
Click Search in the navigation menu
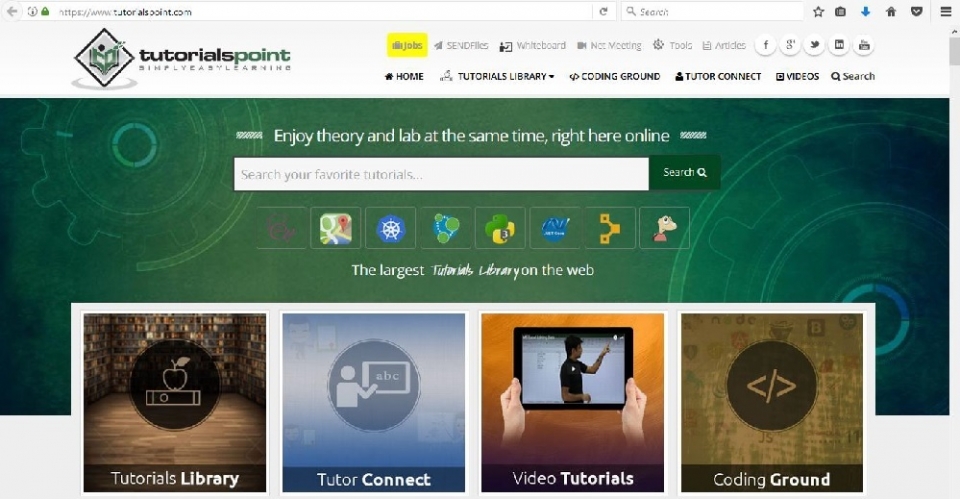coord(853,77)
